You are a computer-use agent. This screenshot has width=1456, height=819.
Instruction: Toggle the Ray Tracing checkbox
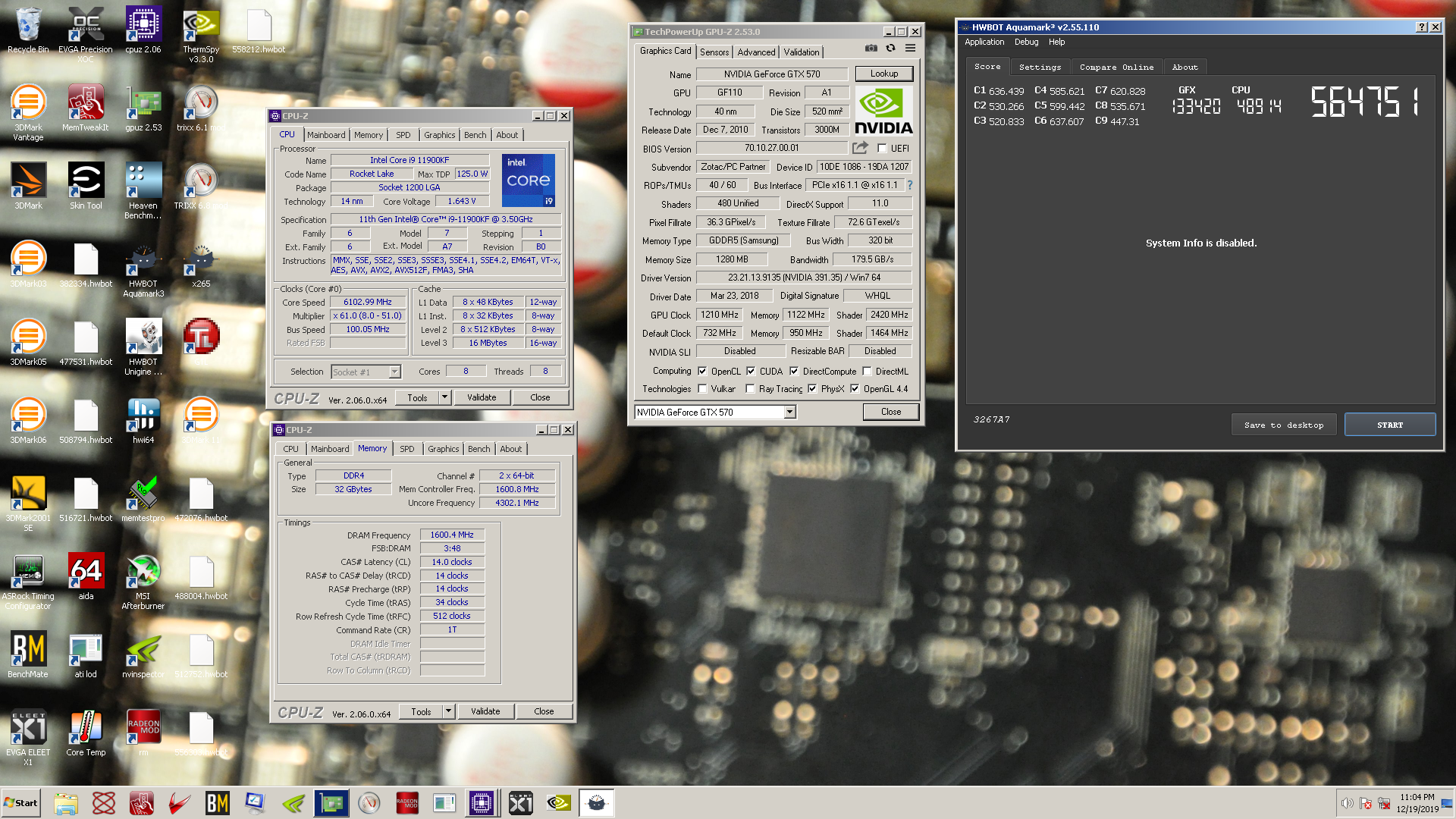tap(750, 389)
